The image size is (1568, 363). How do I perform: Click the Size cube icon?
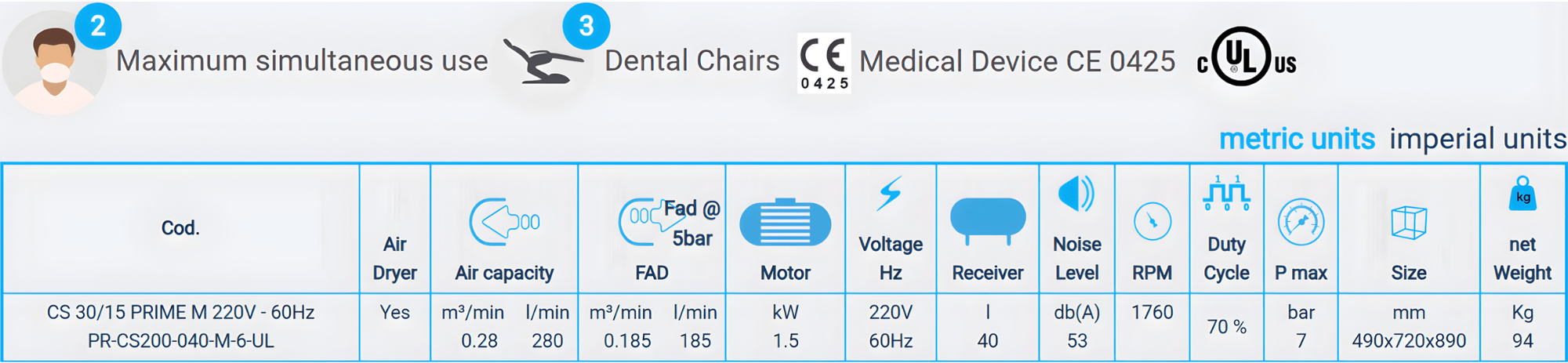pos(1408,223)
